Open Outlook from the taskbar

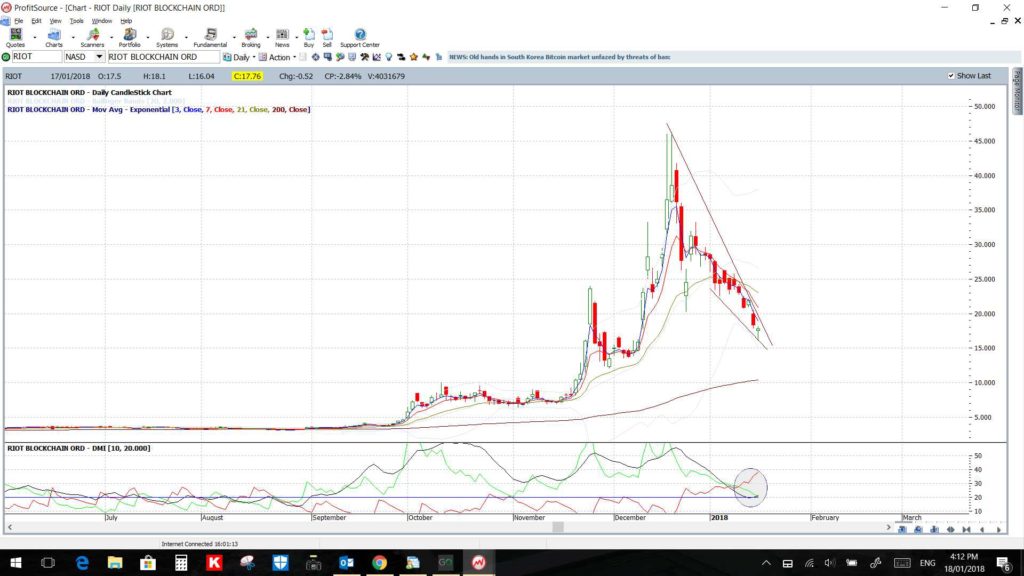[346, 562]
